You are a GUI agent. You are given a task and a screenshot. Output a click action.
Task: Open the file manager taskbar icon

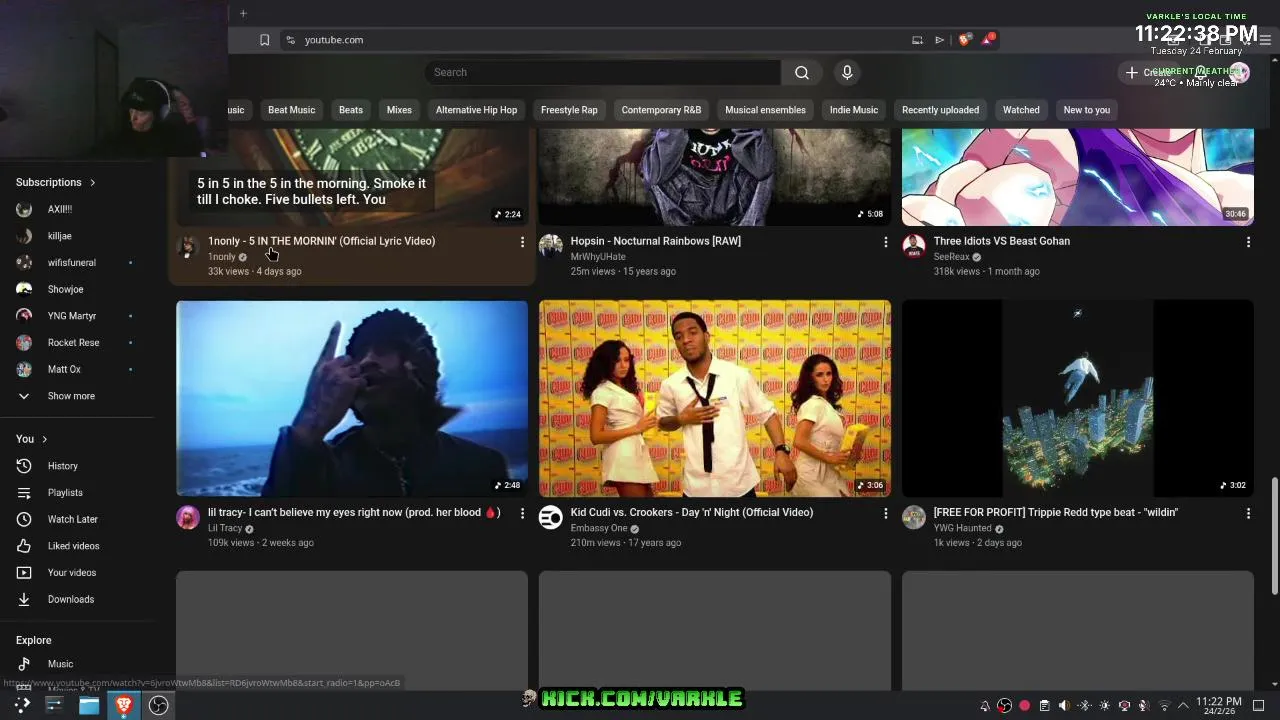click(x=89, y=705)
